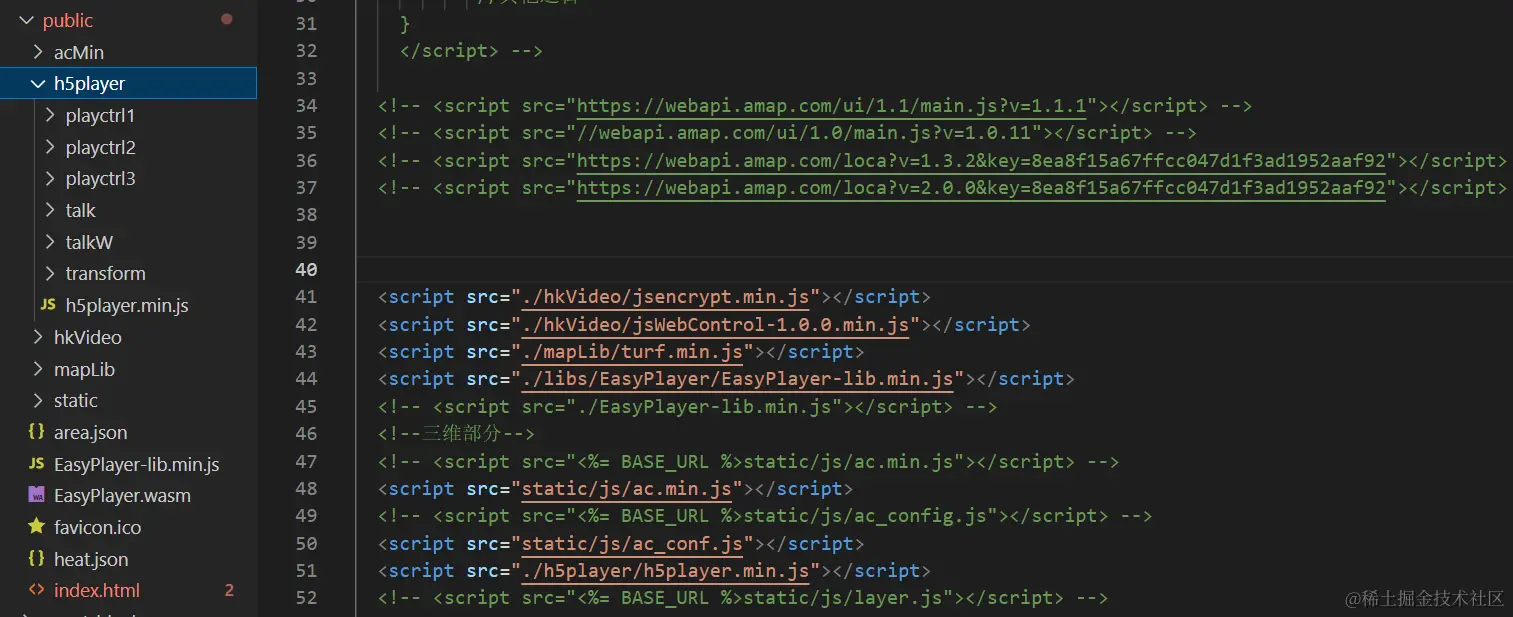
Task: Follow ./hkVideo/jsWebControl-1.0.0.min.js path link
Action: pyautogui.click(x=716, y=325)
